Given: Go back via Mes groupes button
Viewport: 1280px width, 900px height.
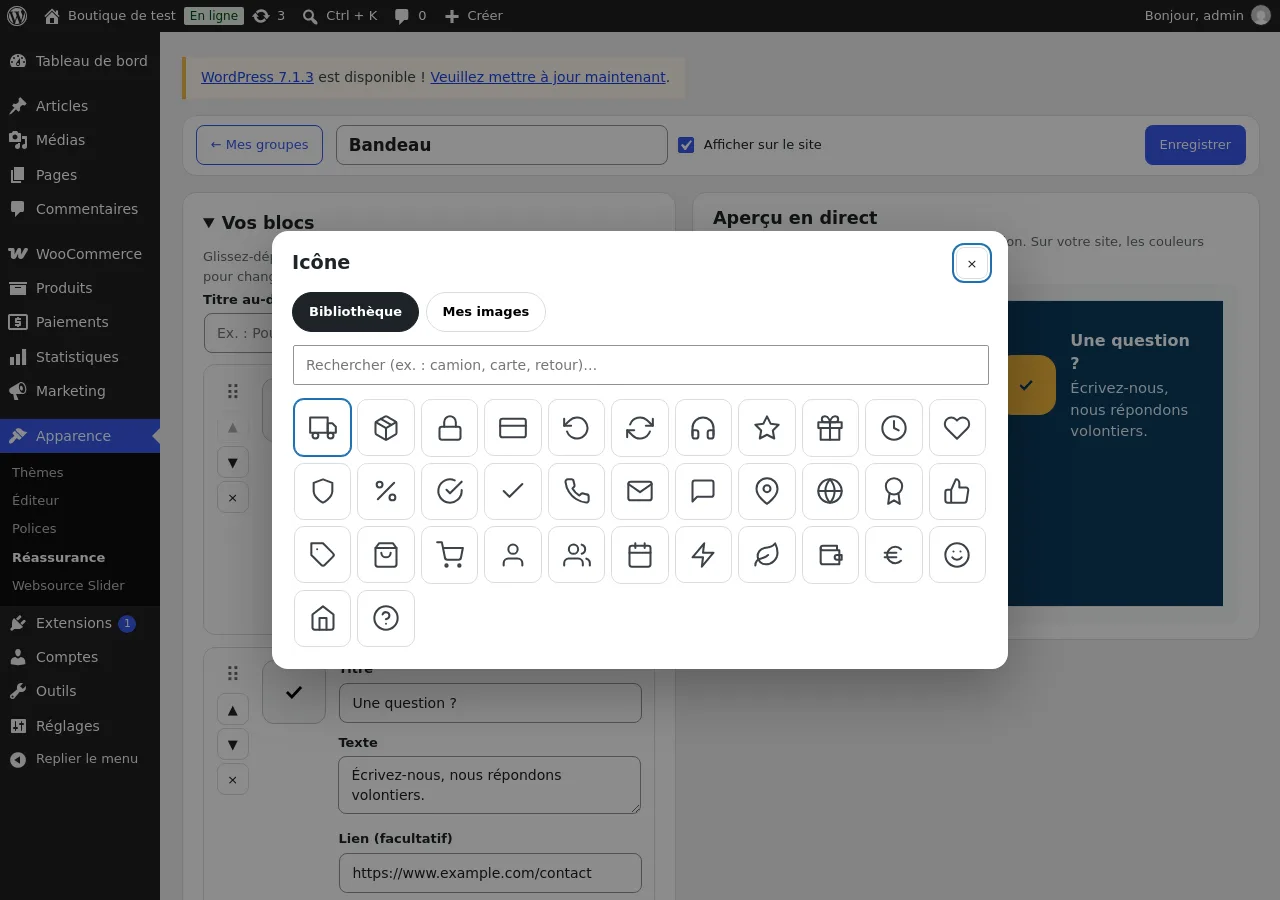Looking at the screenshot, I should point(259,145).
